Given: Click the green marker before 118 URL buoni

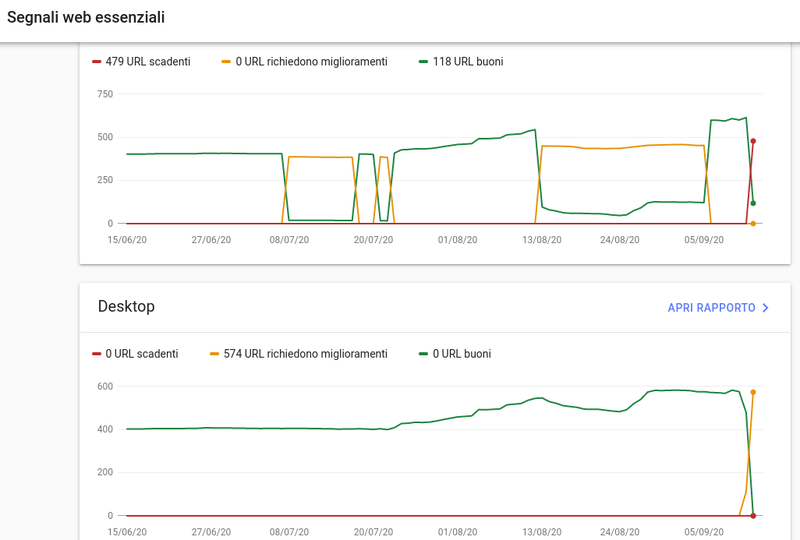Looking at the screenshot, I should tap(423, 62).
